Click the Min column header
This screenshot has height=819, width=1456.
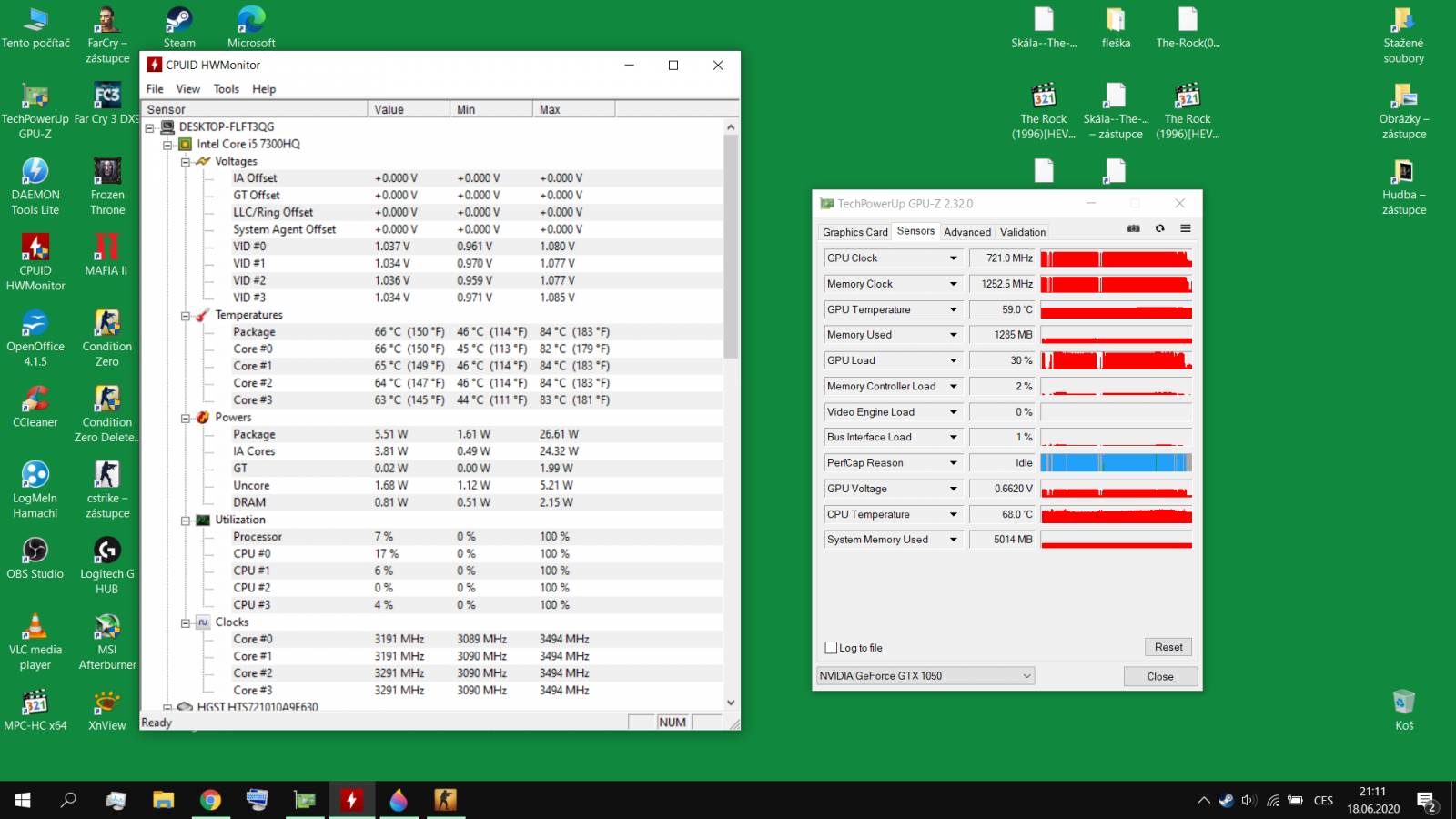point(491,109)
